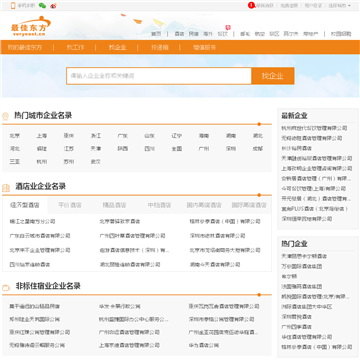The width and height of the screenshot is (360, 360).
Task: Select 找工作 in the orange menu bar
Action: point(75,47)
